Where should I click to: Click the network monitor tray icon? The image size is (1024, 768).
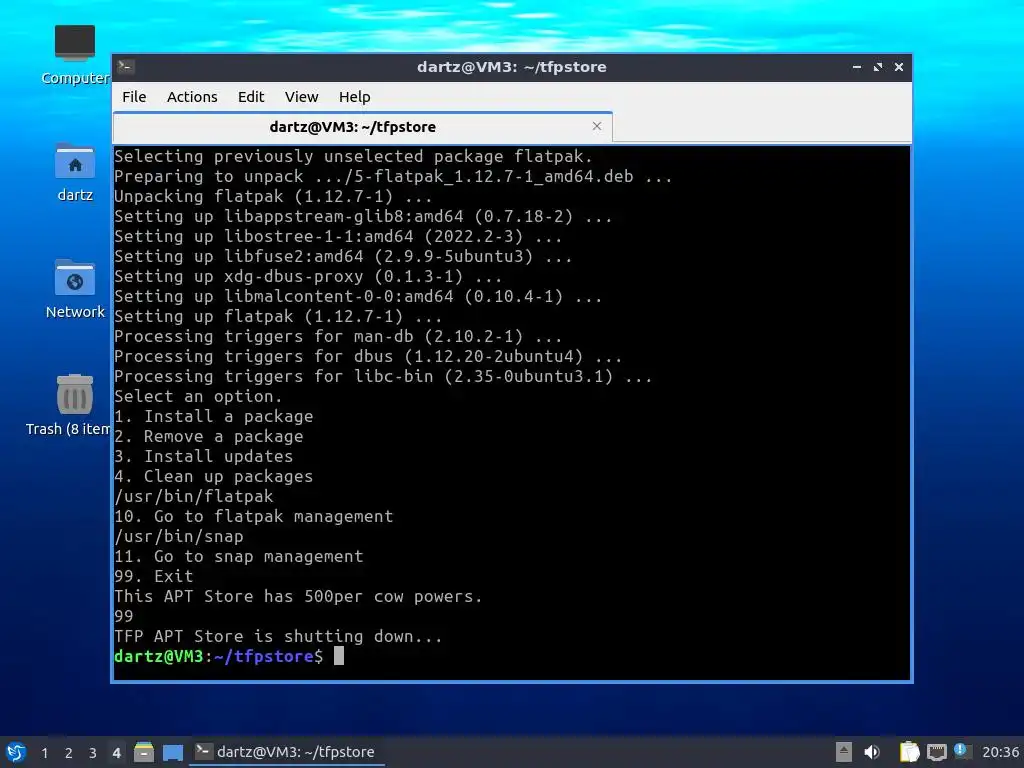[936, 752]
